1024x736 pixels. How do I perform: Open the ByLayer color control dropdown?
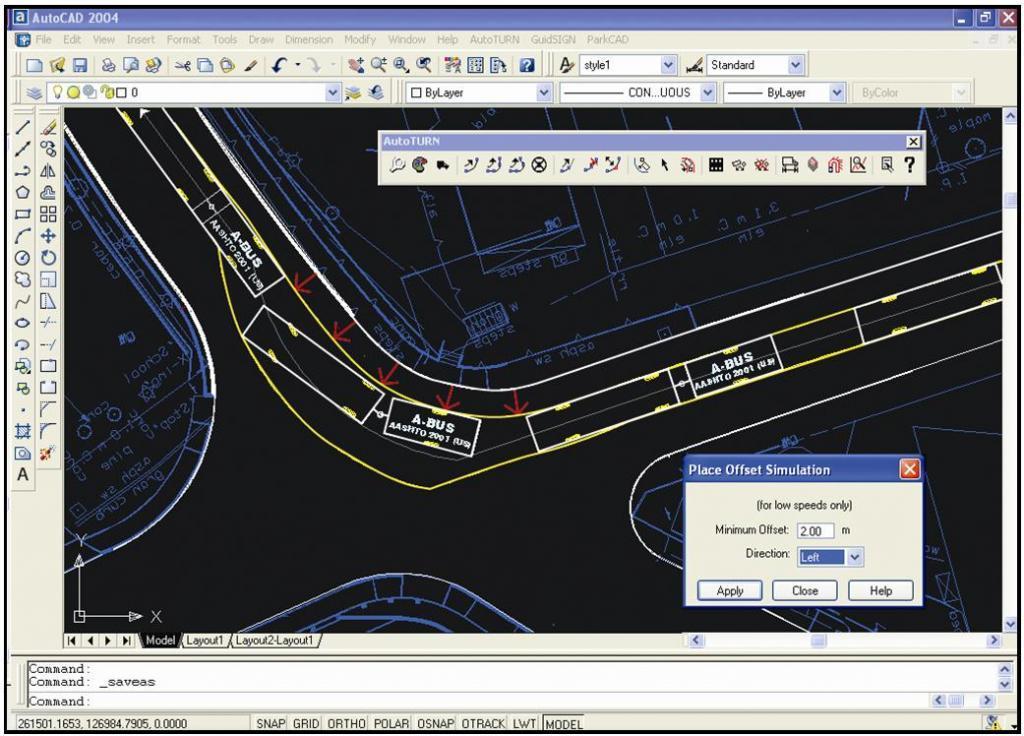(x=544, y=93)
